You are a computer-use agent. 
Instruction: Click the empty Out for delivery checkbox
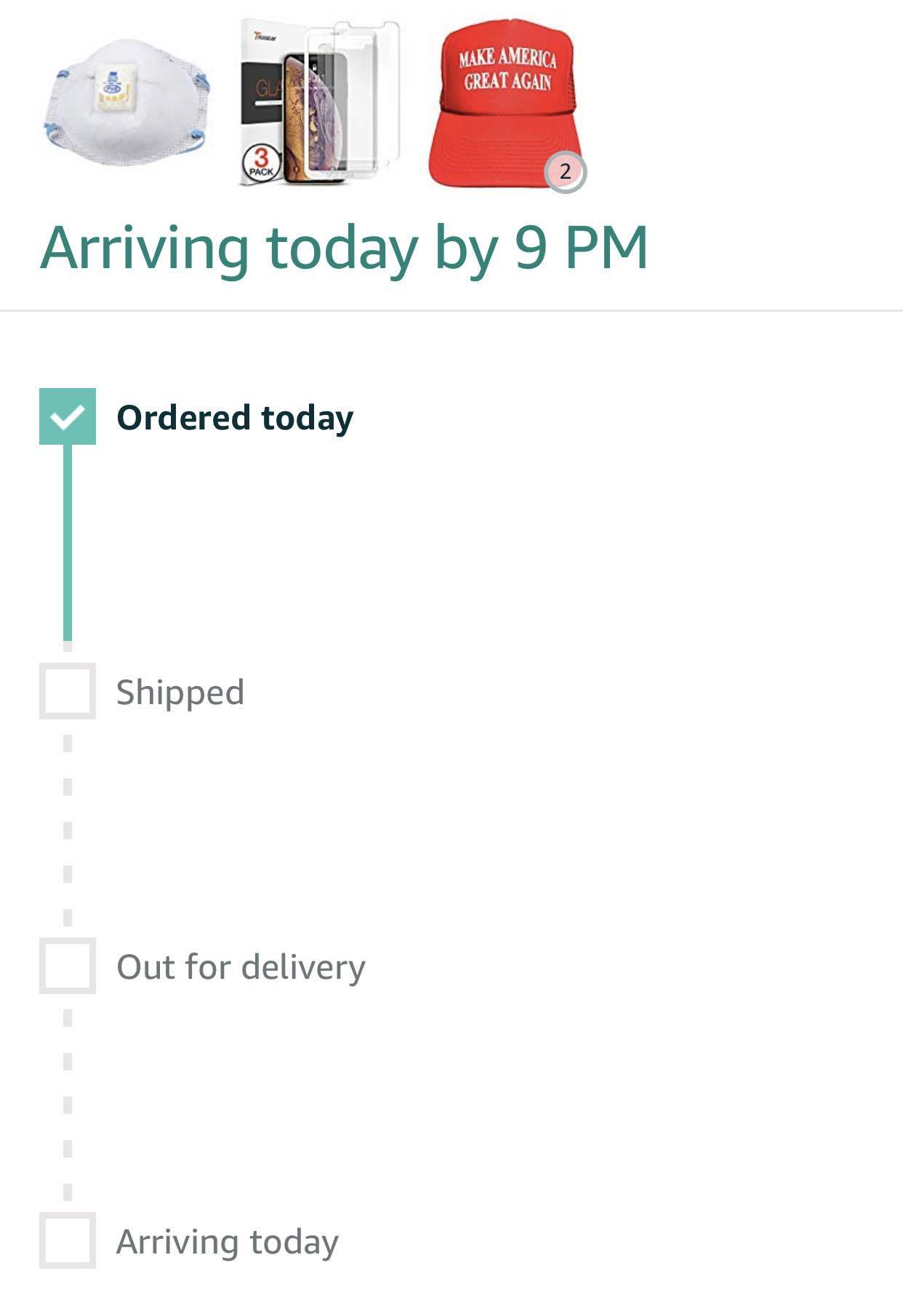click(x=68, y=966)
